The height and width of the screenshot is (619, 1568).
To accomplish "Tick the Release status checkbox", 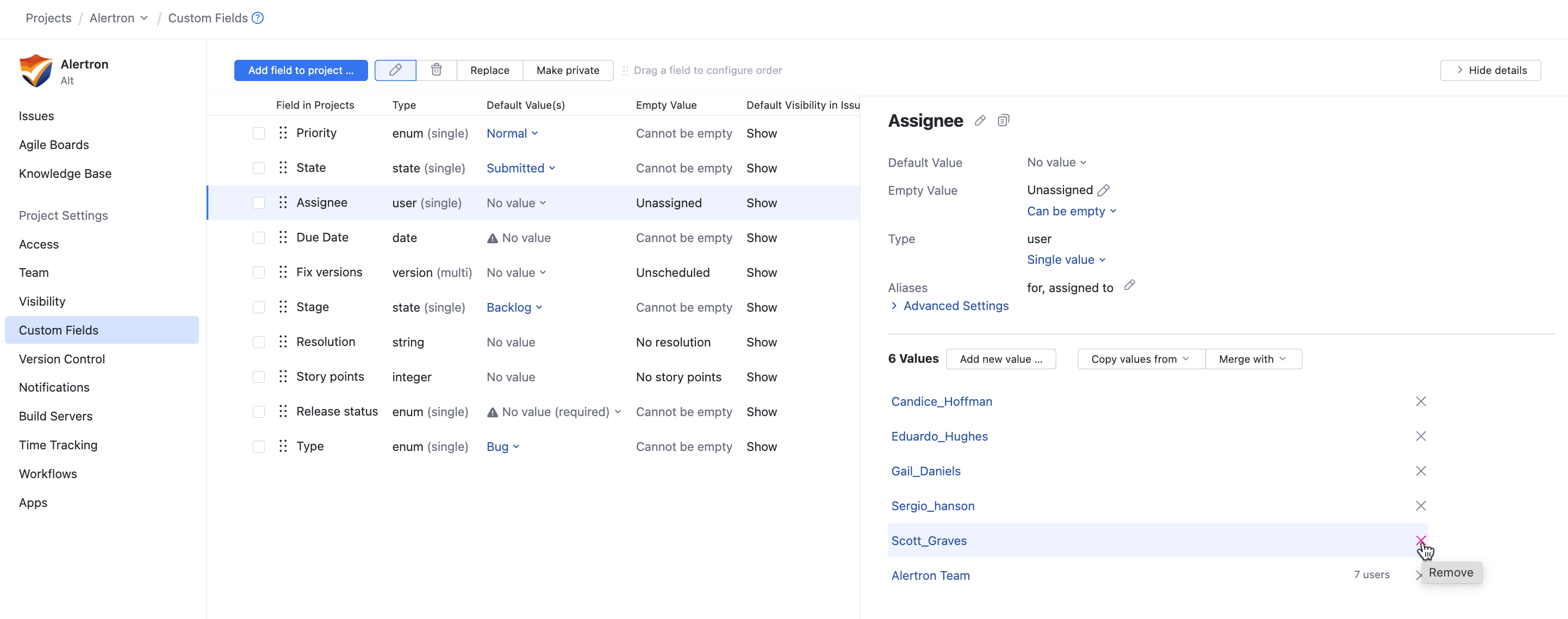I will (x=259, y=412).
